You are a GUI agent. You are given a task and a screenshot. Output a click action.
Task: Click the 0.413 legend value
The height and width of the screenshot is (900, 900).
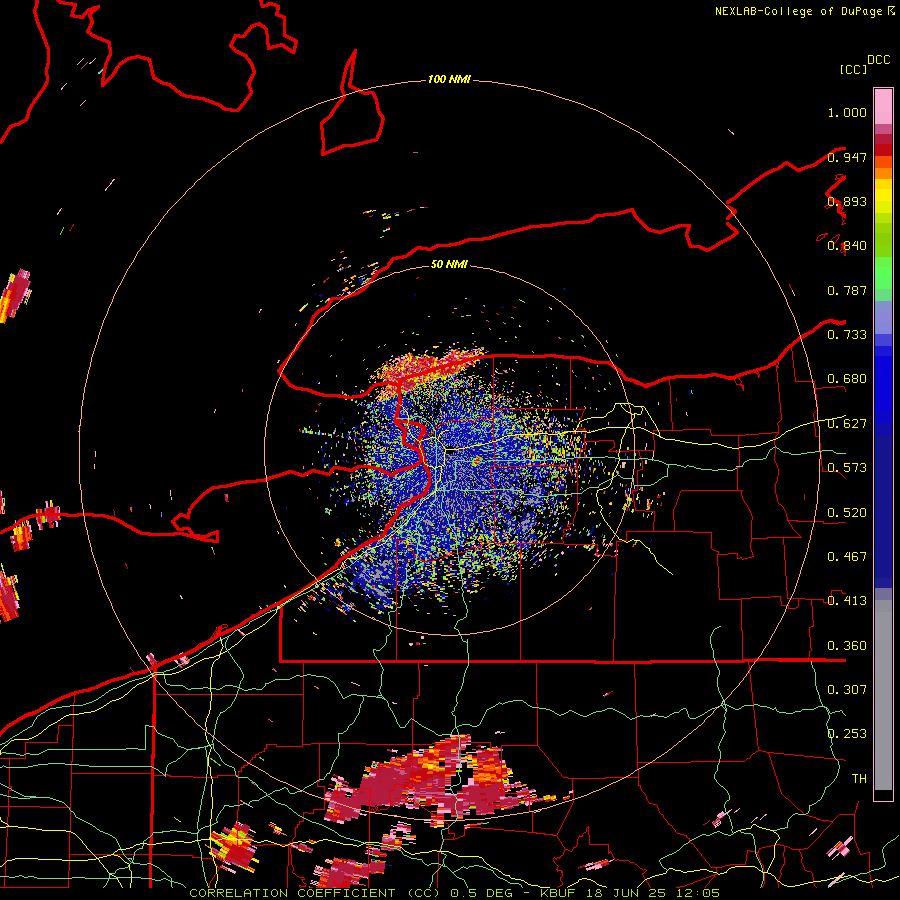point(847,601)
